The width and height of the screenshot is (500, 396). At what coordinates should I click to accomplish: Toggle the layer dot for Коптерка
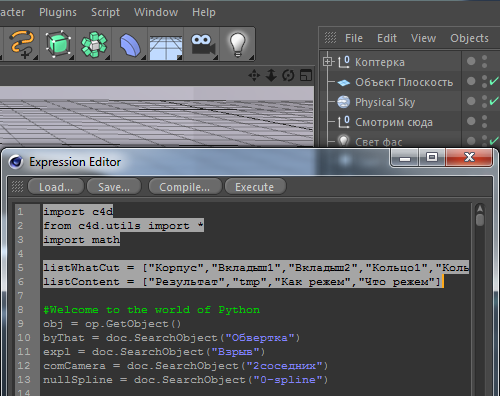471,61
